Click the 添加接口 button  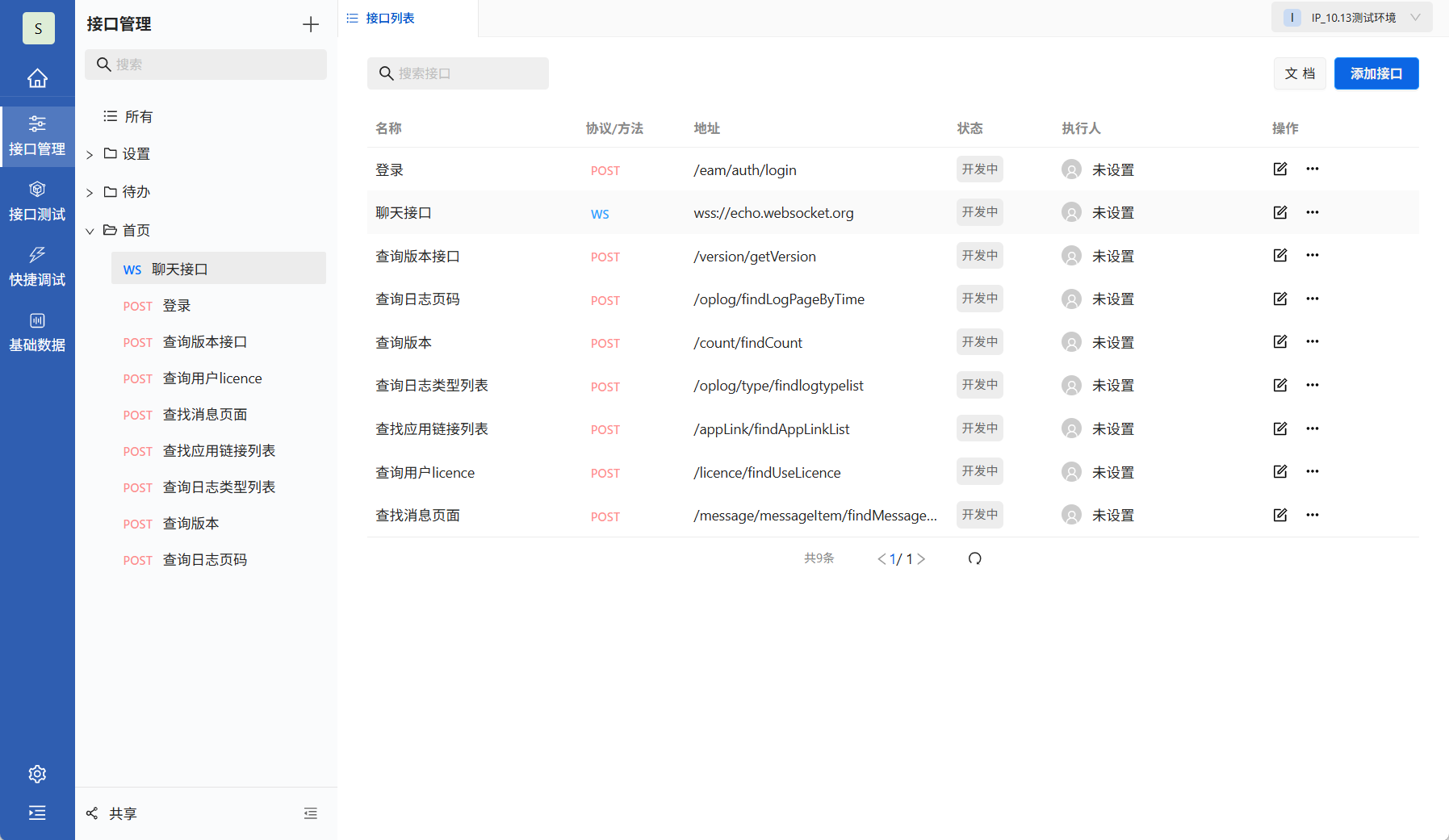tap(1376, 73)
